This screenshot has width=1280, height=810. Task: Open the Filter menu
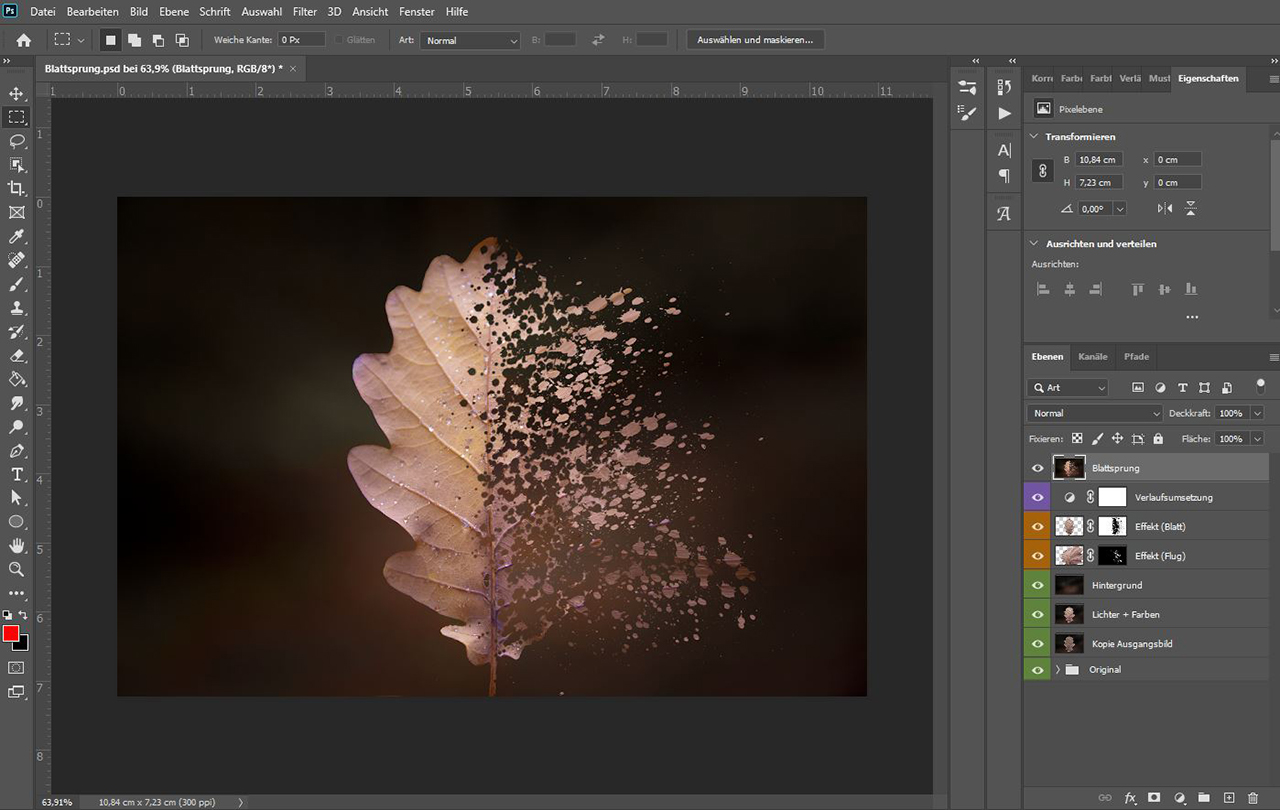tap(305, 12)
